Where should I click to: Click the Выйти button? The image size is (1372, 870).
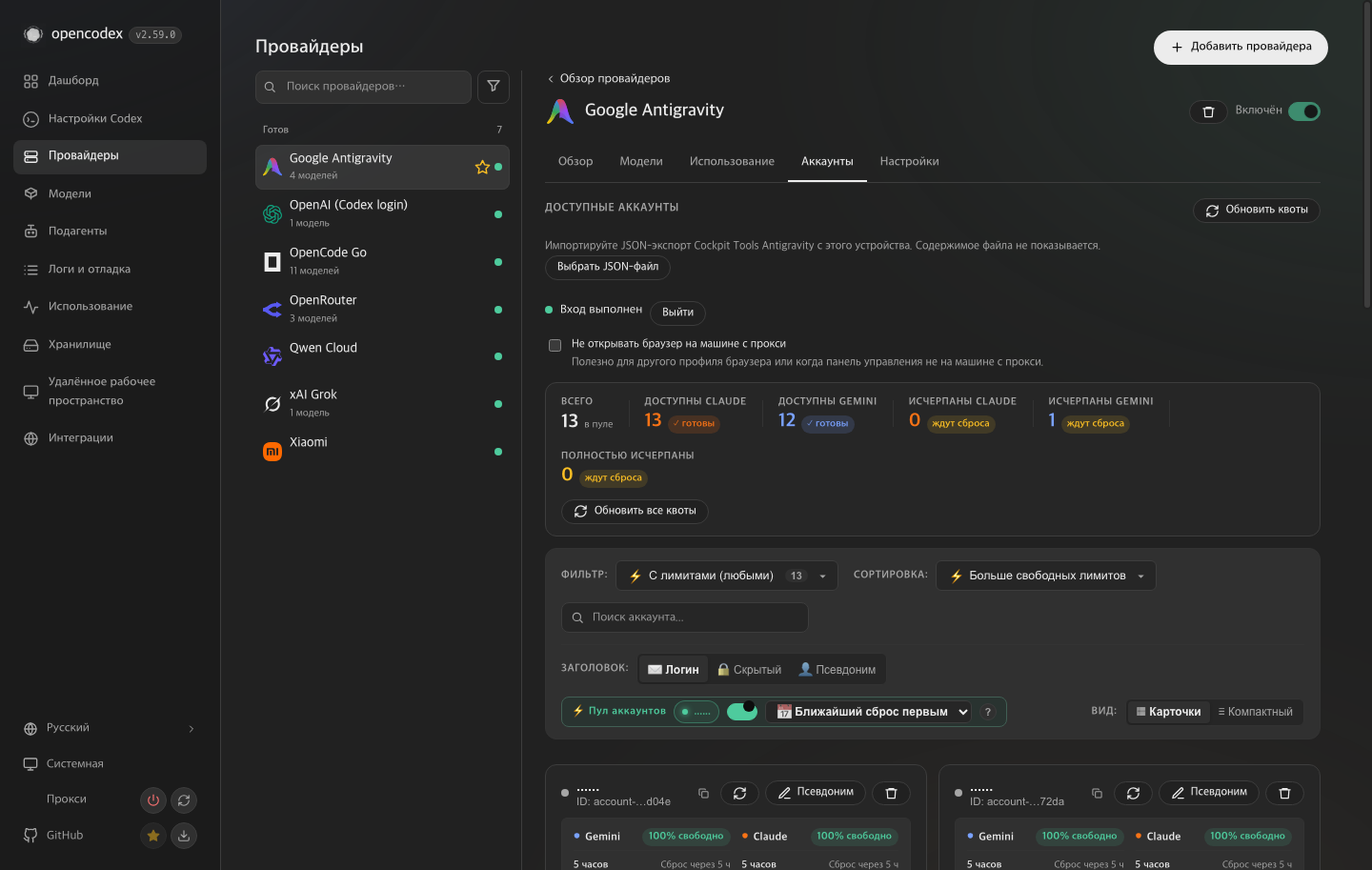[x=678, y=313]
